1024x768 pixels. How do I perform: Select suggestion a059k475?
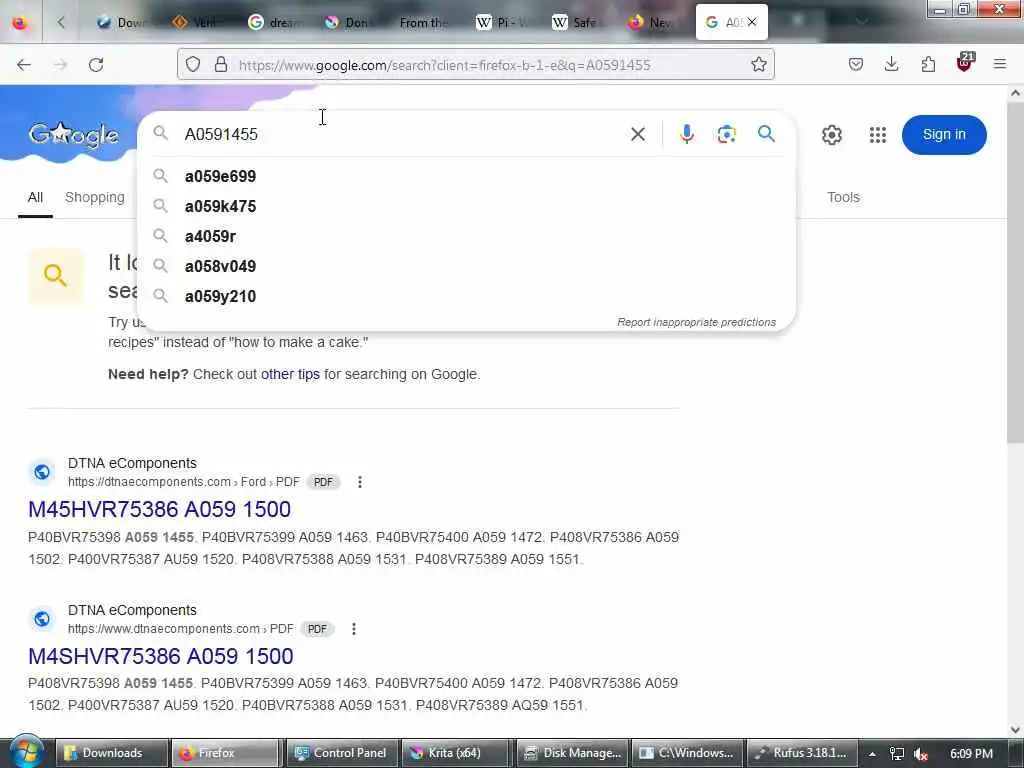(466, 206)
